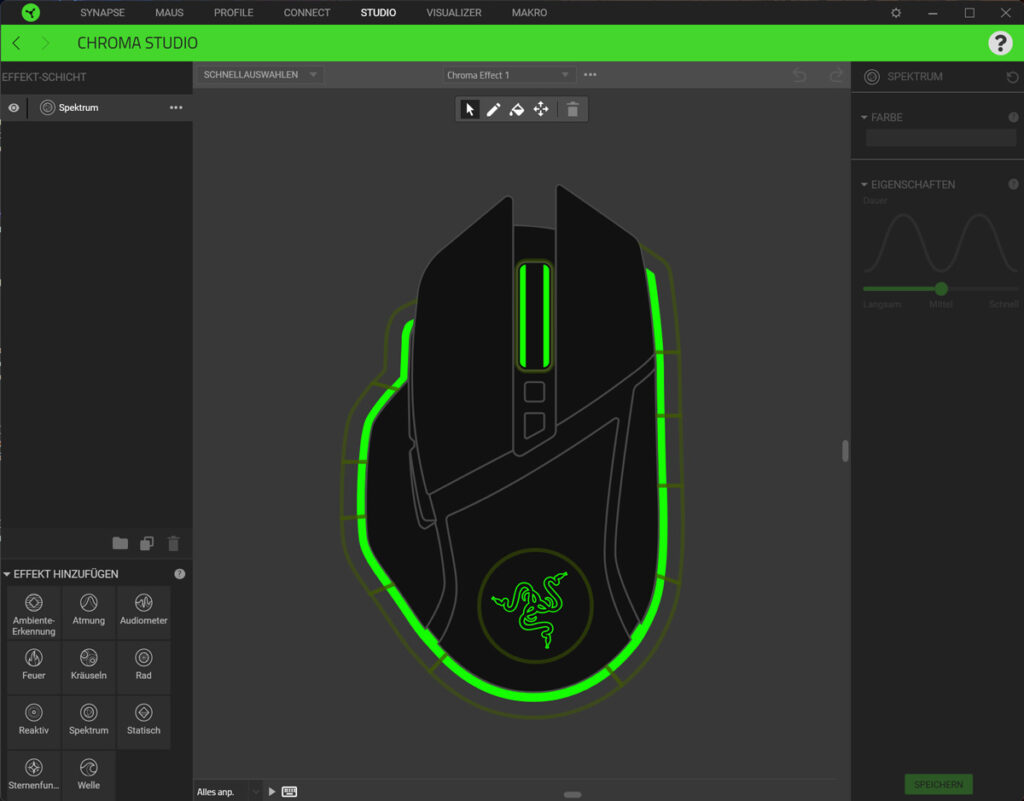Open help via the question mark button

(1002, 43)
